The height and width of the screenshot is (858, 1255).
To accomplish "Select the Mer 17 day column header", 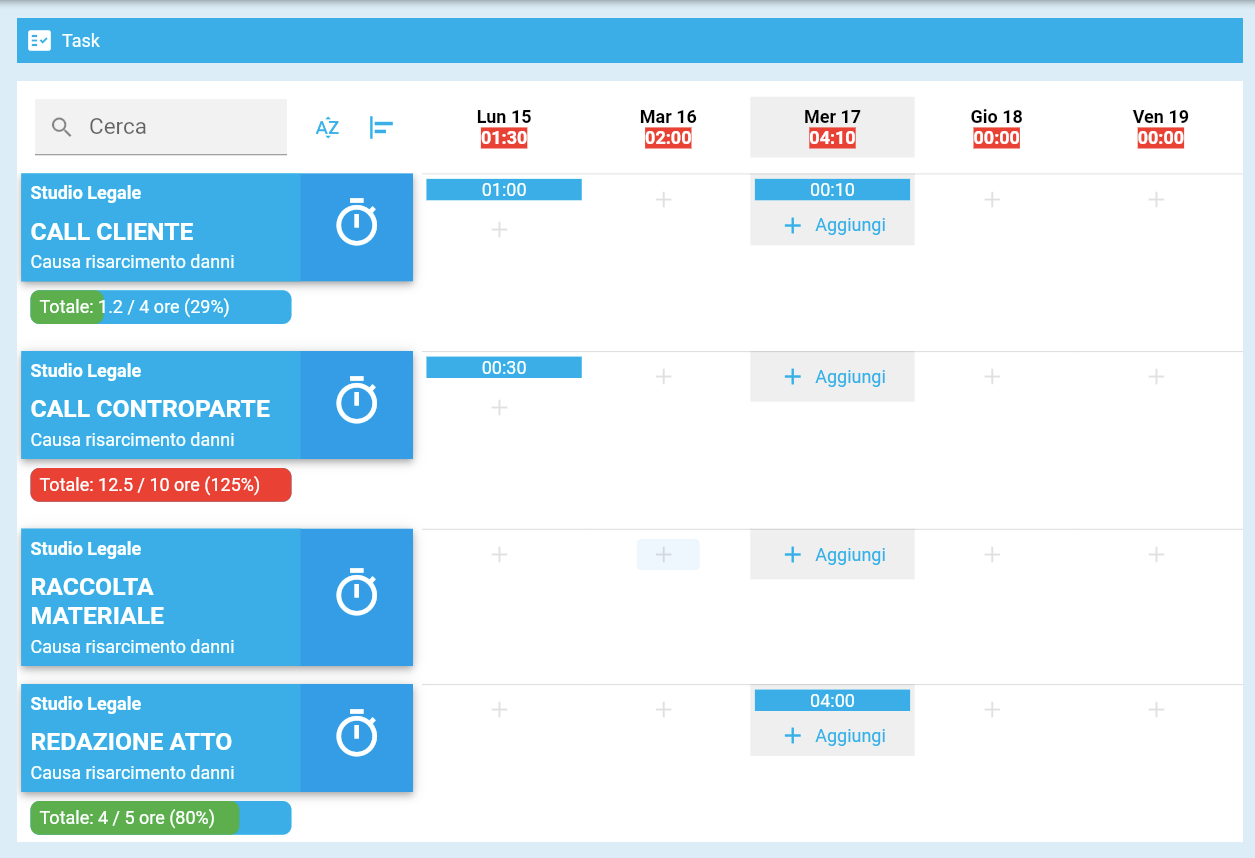I will pyautogui.click(x=832, y=127).
